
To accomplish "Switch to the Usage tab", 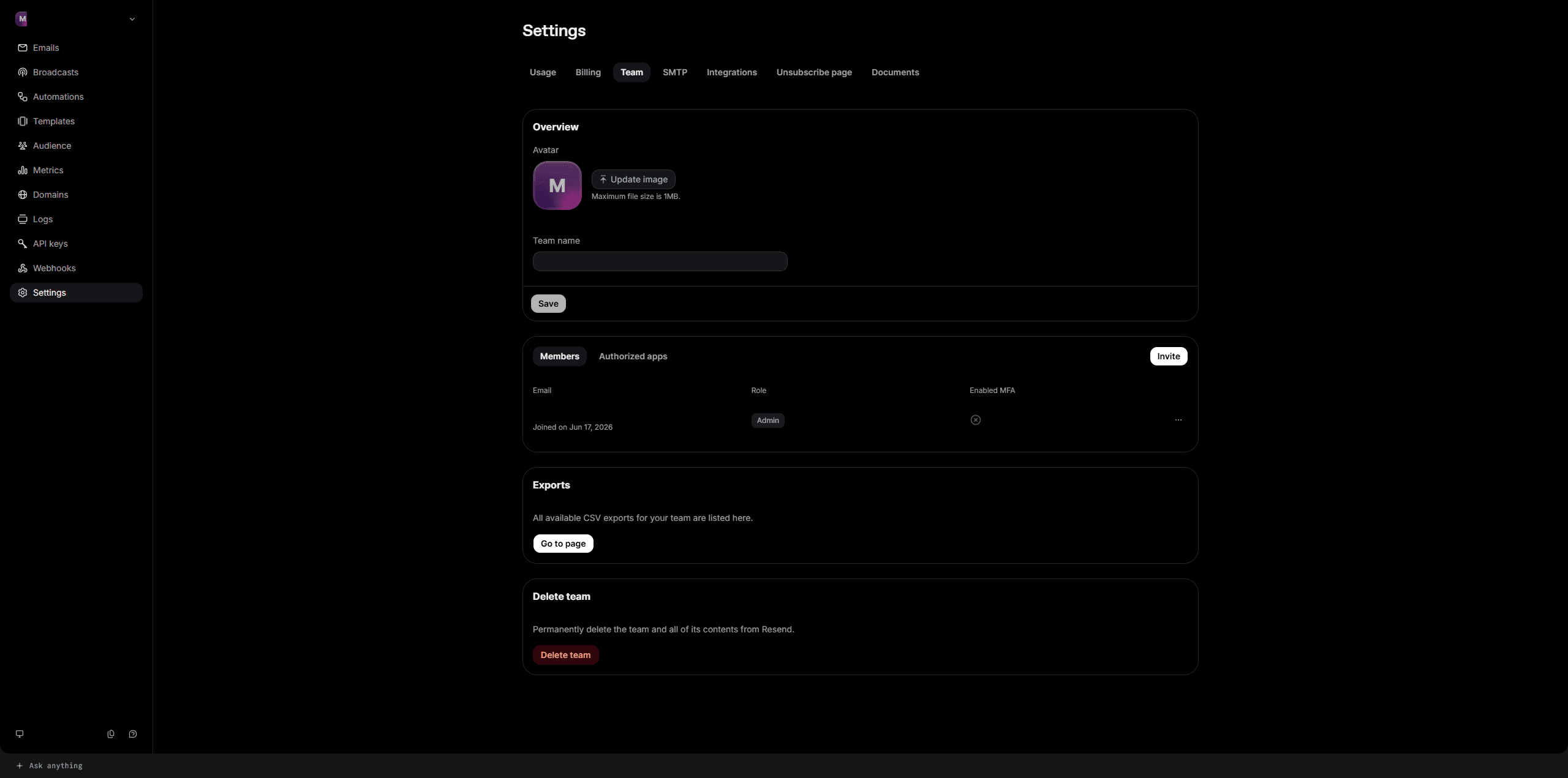I will (x=543, y=72).
